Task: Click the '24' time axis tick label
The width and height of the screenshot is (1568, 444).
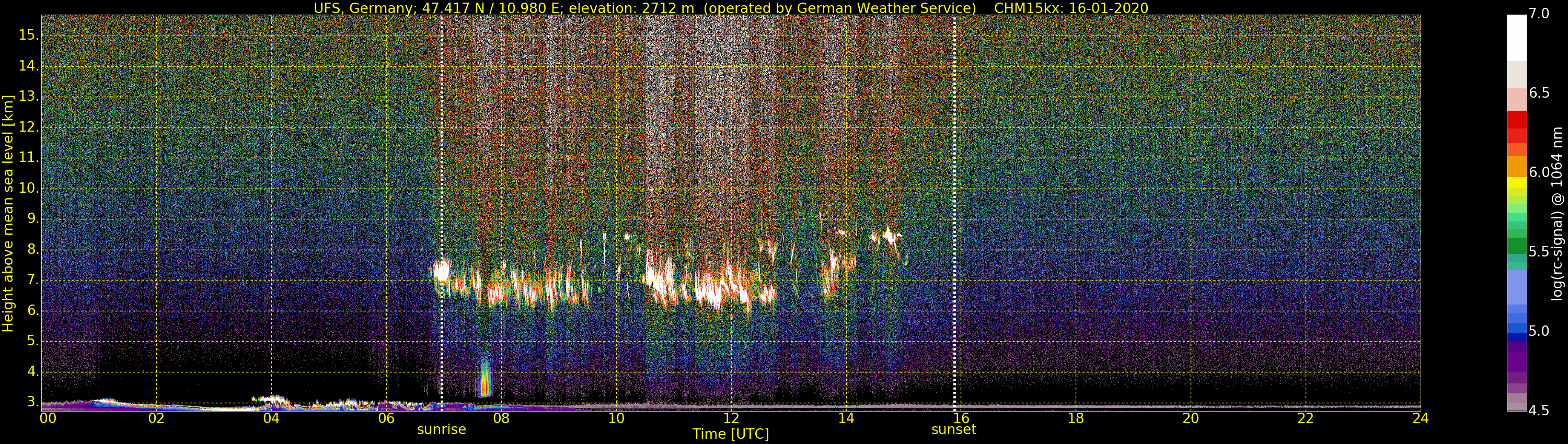Action: pos(1421,418)
